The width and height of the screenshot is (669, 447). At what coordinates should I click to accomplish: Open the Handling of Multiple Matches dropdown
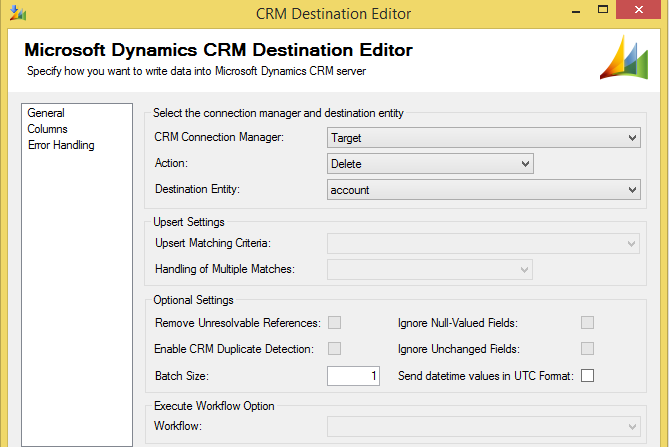click(430, 269)
